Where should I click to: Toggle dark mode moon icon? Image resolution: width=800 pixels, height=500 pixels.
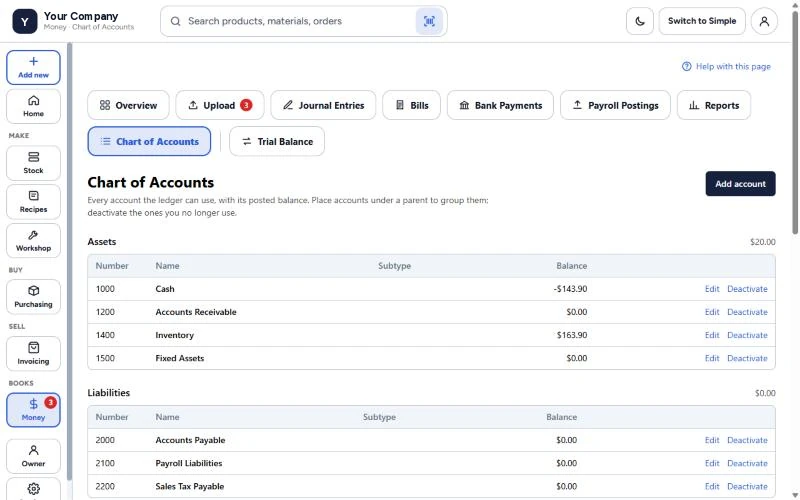(x=640, y=21)
